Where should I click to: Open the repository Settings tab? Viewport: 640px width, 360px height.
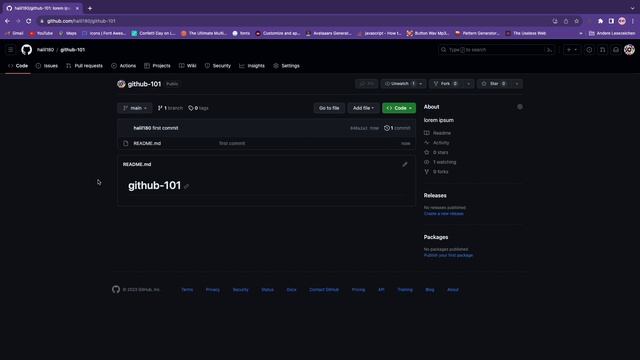[287, 66]
